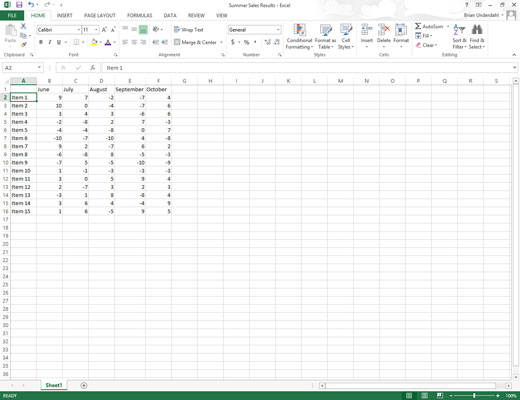520x400 pixels.
Task: Click the Paste clipboard icon
Action: [10, 31]
